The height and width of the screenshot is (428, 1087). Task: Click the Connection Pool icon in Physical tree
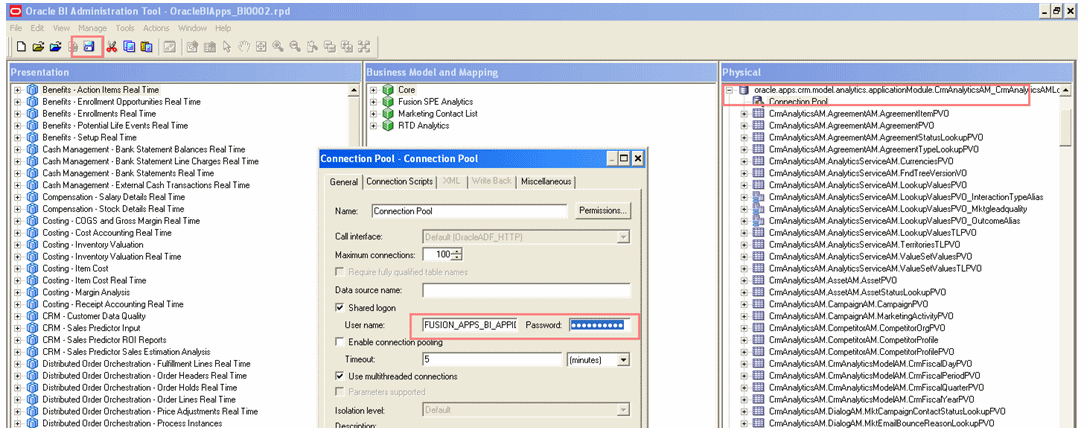pos(758,102)
